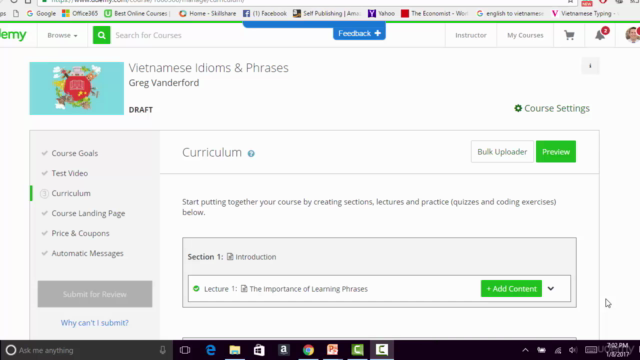This screenshot has height=360, width=640.
Task: Click the user profile avatar
Action: click(x=632, y=35)
